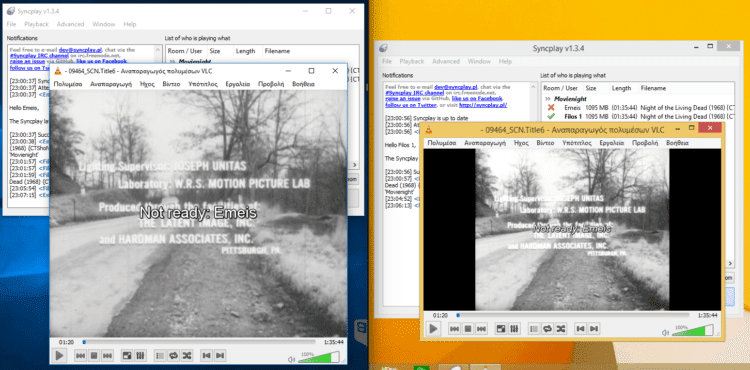Open File menu in left Syncplay window

point(11,24)
